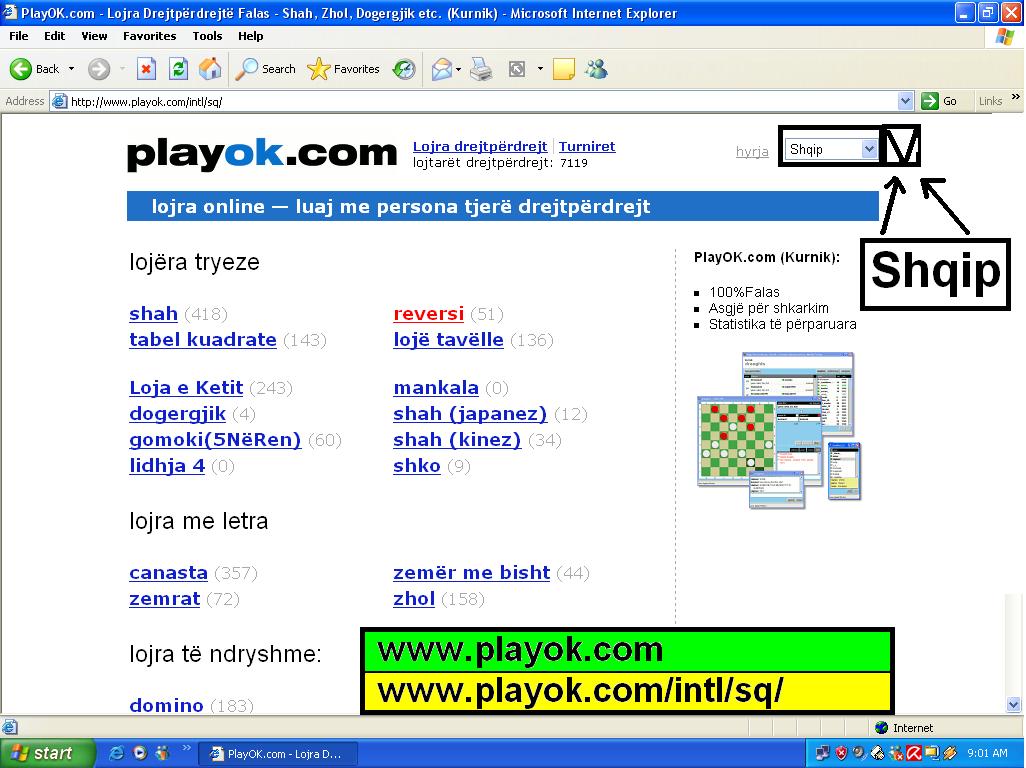Screen dimensions: 1026x768
Task: Launch Internet Explorer from Quick Launch
Action: (x=116, y=753)
